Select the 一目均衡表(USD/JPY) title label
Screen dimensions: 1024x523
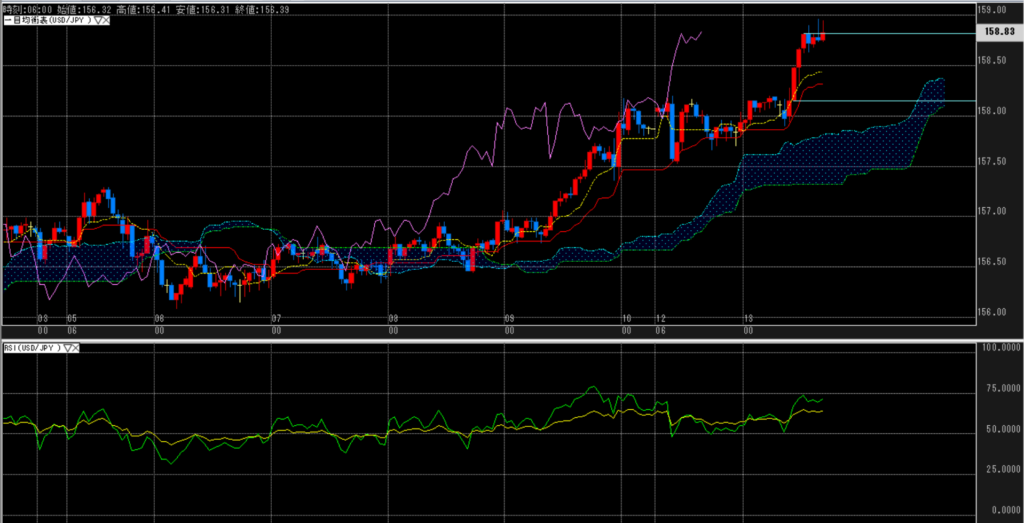point(46,20)
